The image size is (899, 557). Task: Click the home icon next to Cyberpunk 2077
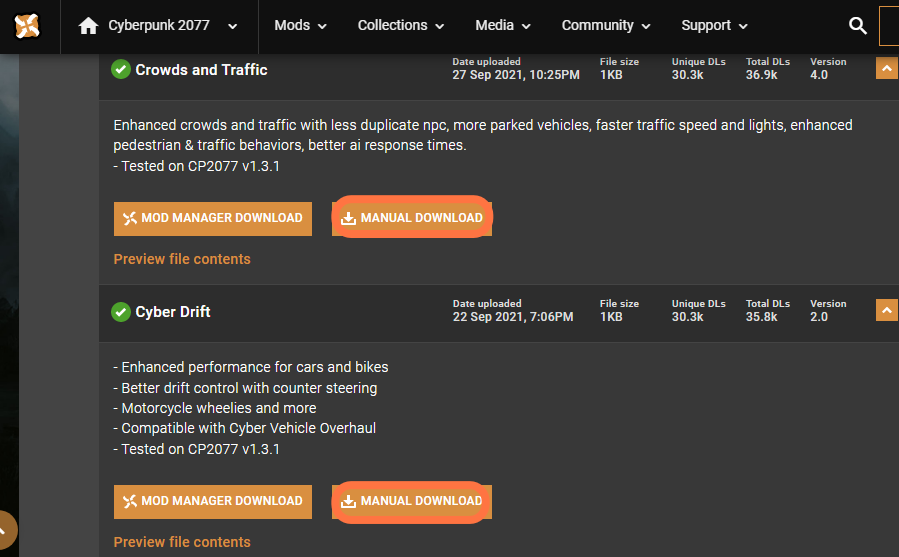pyautogui.click(x=88, y=26)
